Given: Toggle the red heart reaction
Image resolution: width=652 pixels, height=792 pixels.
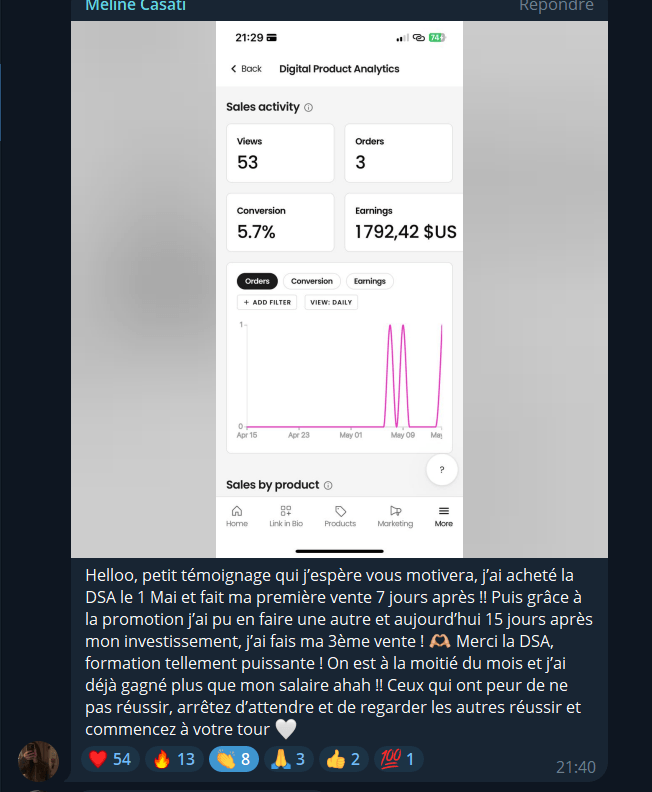Looking at the screenshot, I should pos(110,759).
